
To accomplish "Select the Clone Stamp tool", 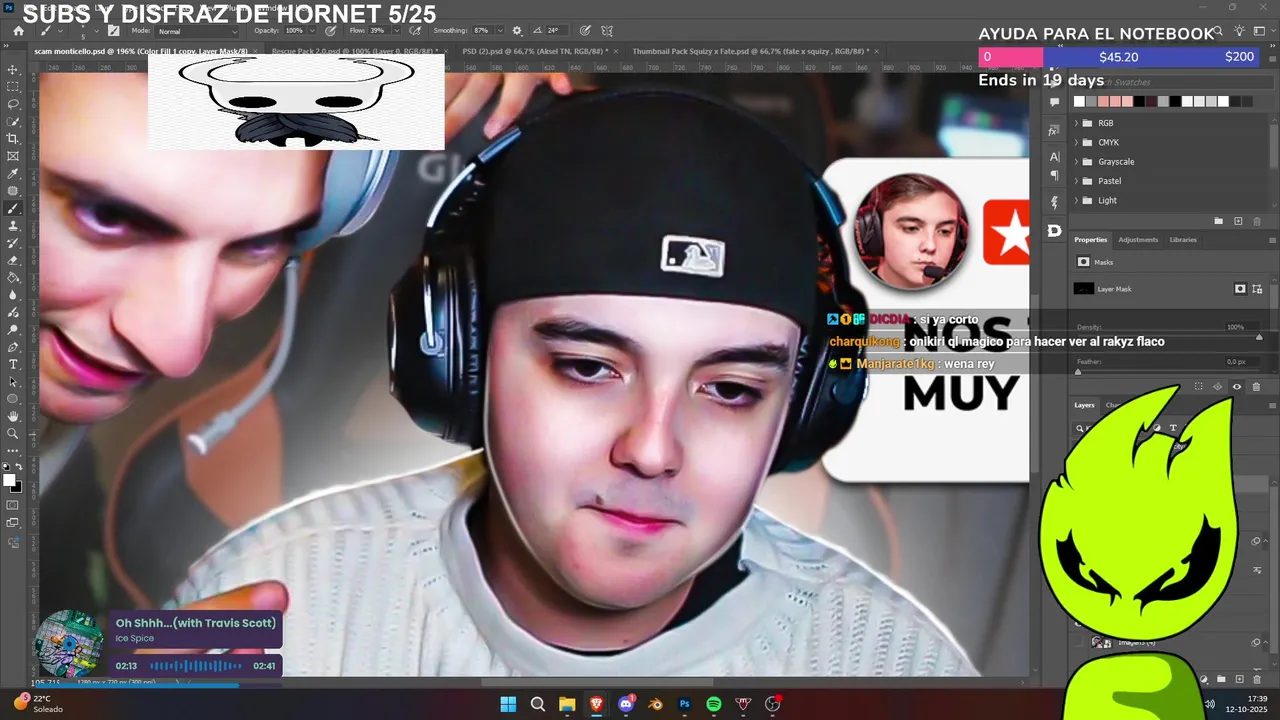I will point(13,226).
